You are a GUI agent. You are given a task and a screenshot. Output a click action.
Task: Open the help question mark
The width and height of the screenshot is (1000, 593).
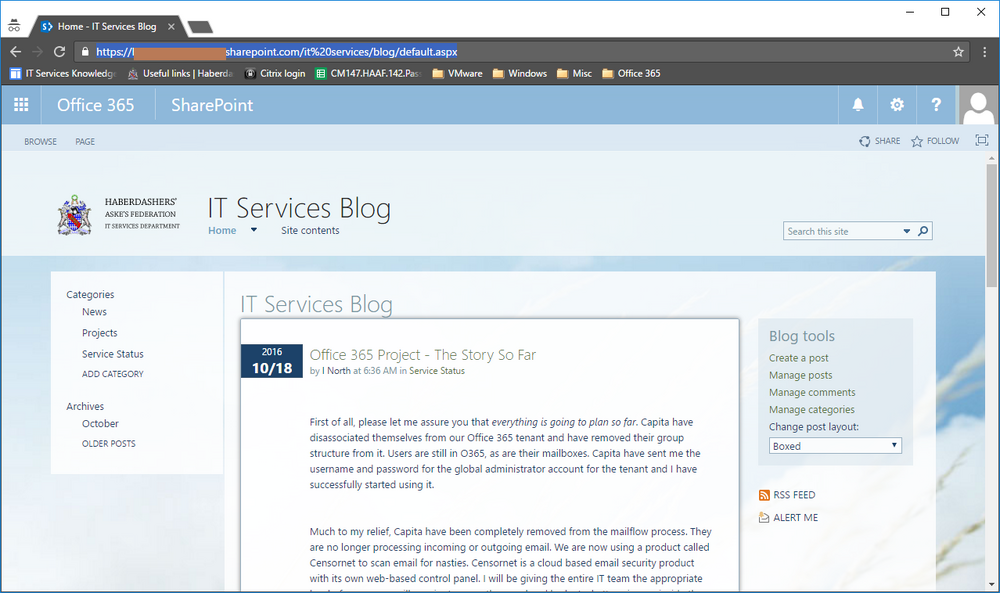[x=936, y=105]
